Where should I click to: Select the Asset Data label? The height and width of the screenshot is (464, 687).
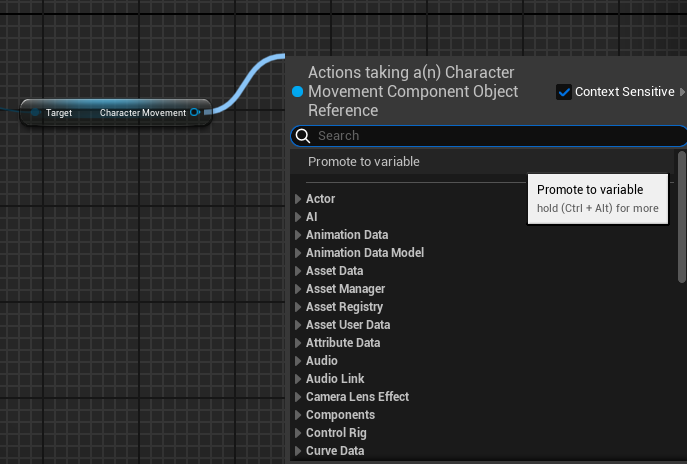pos(334,271)
